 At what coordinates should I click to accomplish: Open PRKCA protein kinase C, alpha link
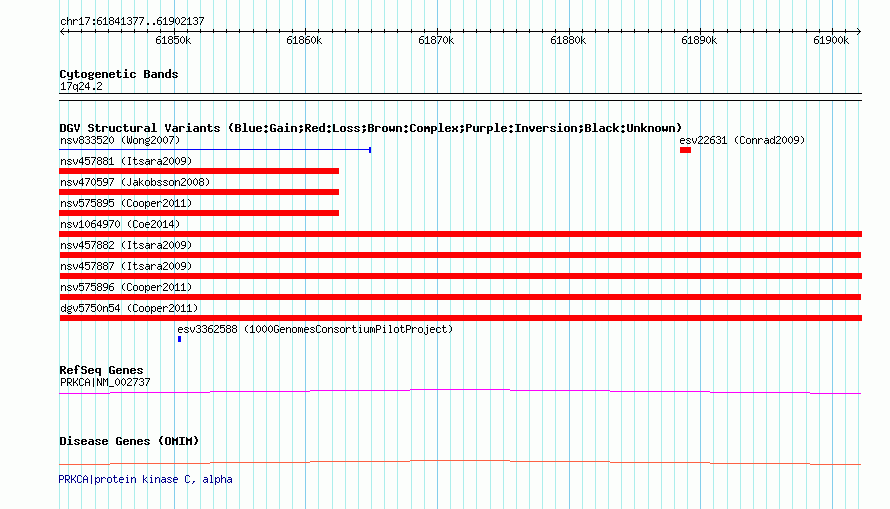tap(145, 479)
